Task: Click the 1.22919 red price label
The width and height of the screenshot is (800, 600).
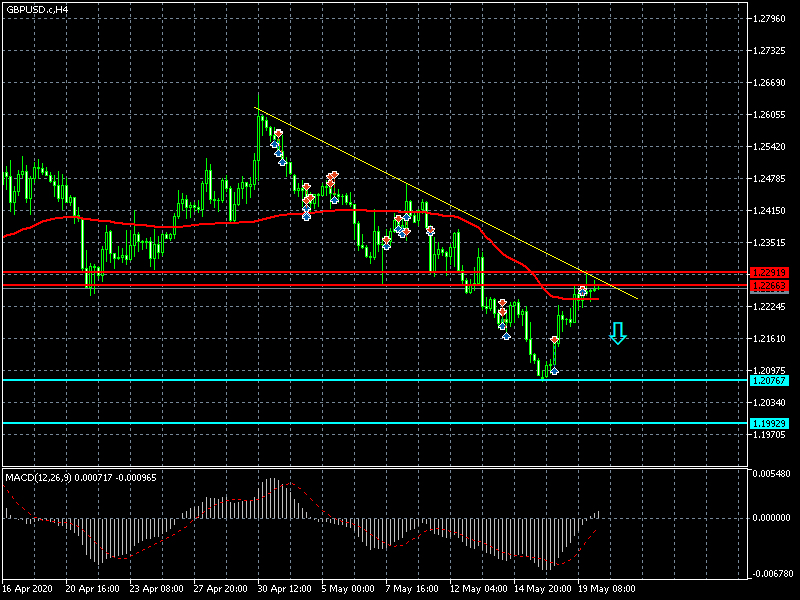Action: pyautogui.click(x=768, y=272)
